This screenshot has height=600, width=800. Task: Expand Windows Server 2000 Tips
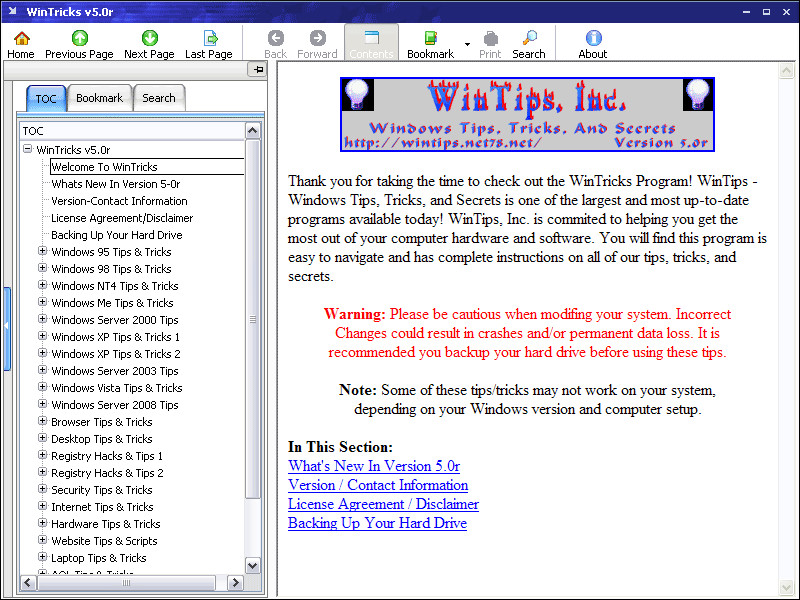(43, 319)
